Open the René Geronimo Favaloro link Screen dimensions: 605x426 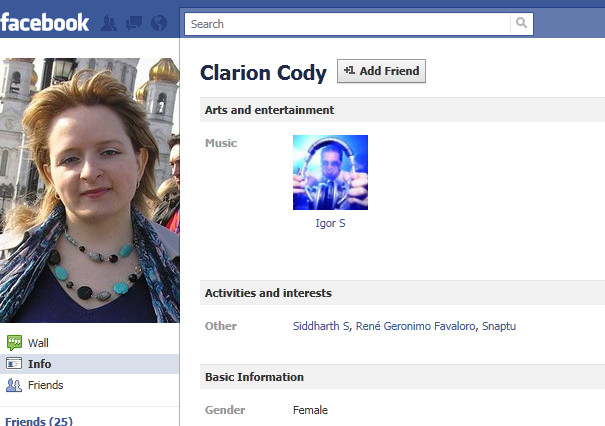[416, 326]
